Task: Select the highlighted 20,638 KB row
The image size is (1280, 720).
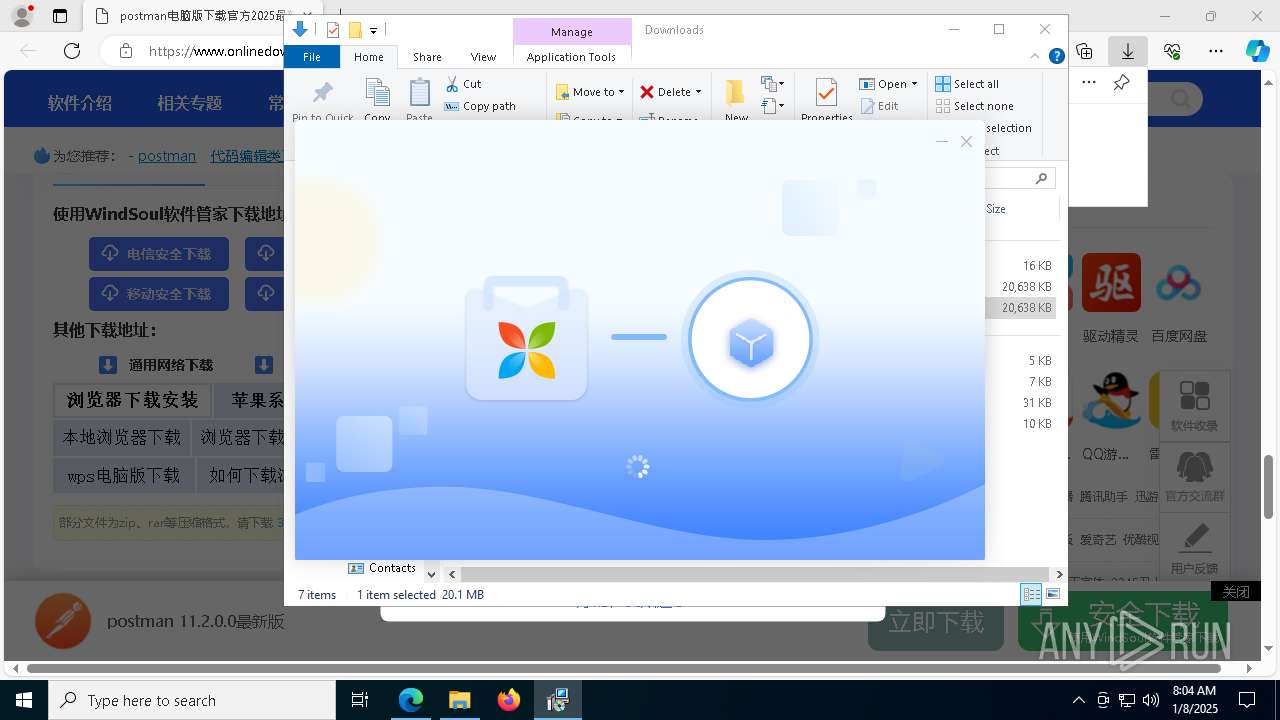Action: click(x=1020, y=308)
